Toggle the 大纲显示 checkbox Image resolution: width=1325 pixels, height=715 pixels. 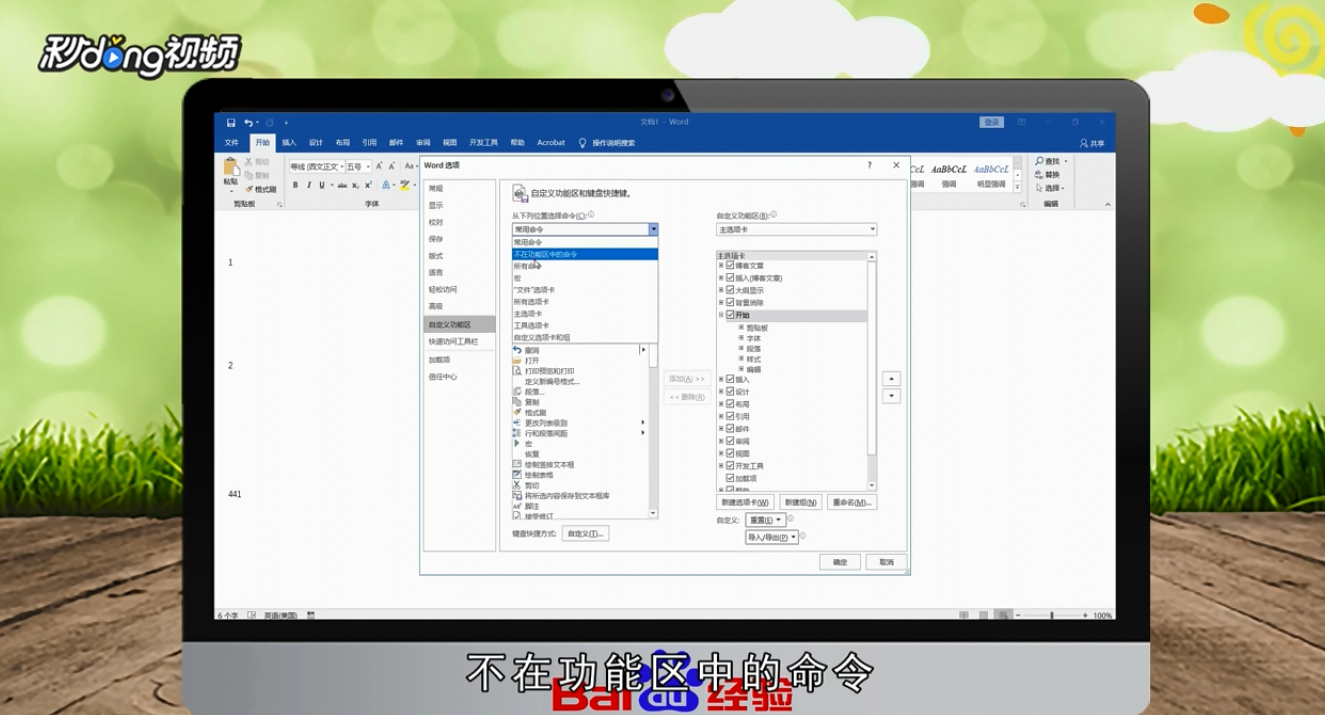pos(730,290)
